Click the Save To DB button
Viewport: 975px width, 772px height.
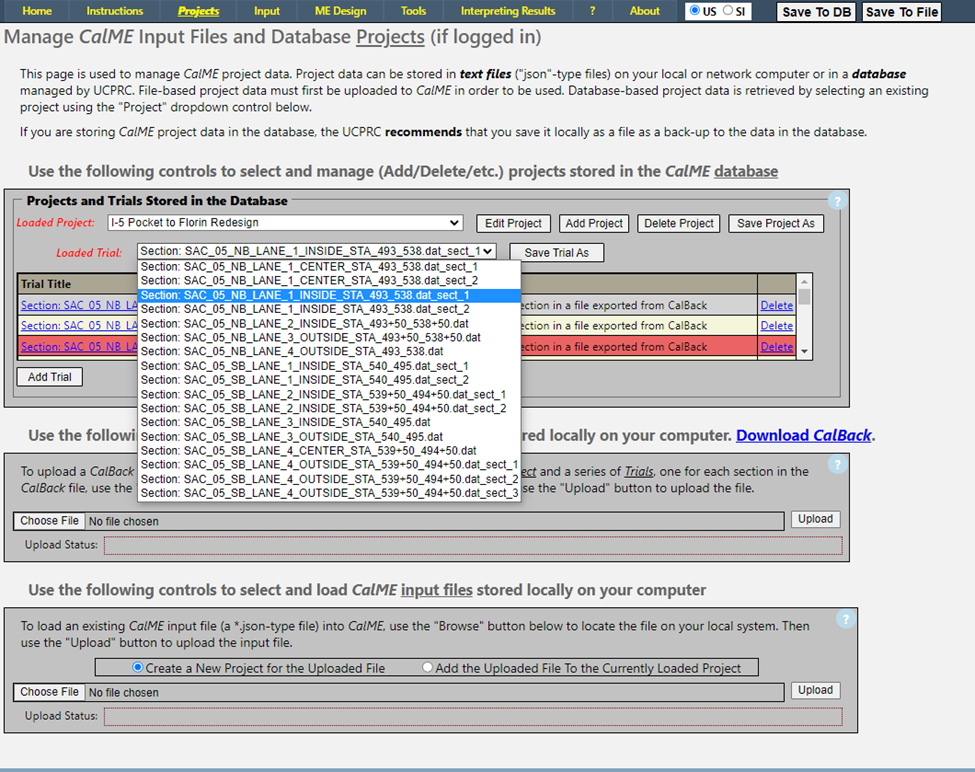tap(815, 12)
